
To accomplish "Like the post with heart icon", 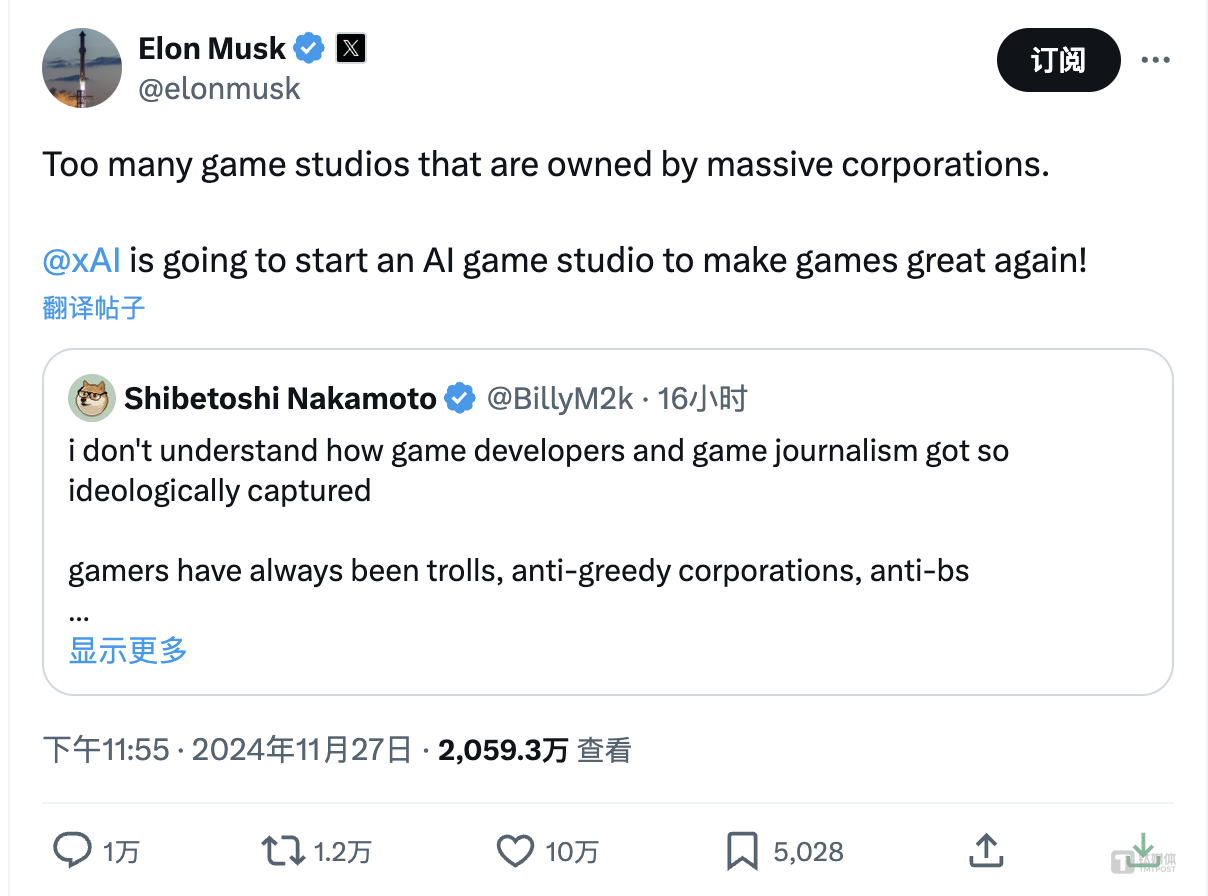I will 516,850.
